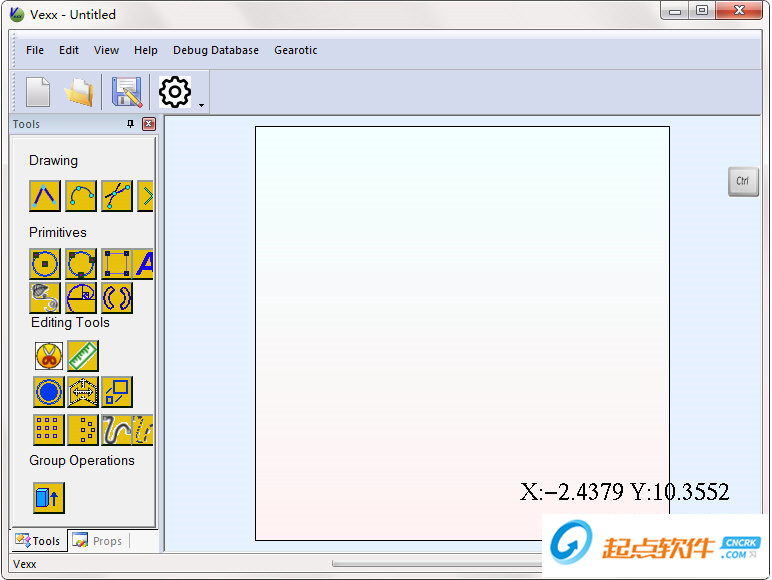772x580 pixels.
Task: Choose the scissors cut tool
Action: tap(49, 355)
